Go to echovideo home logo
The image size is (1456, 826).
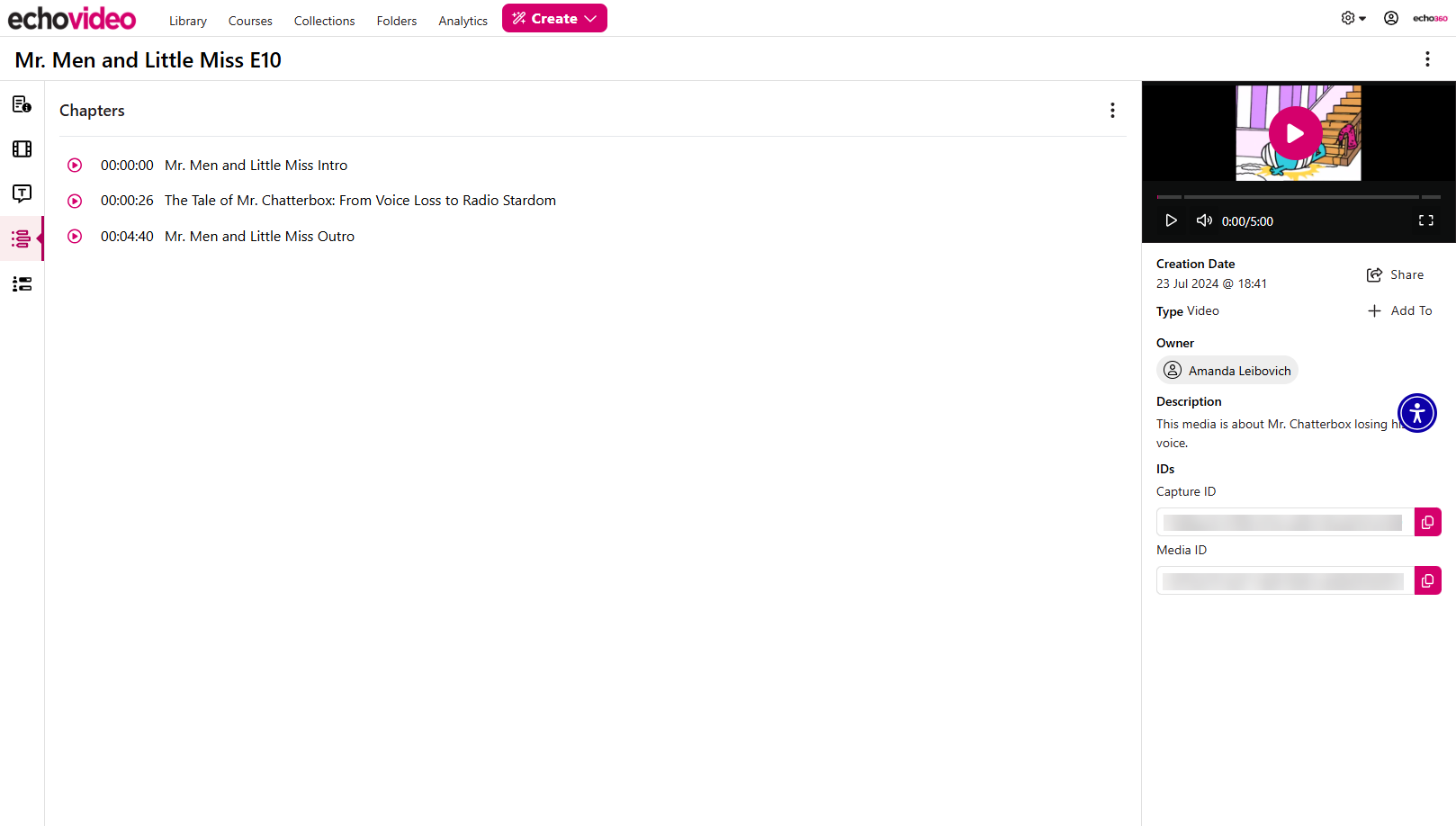click(x=72, y=18)
